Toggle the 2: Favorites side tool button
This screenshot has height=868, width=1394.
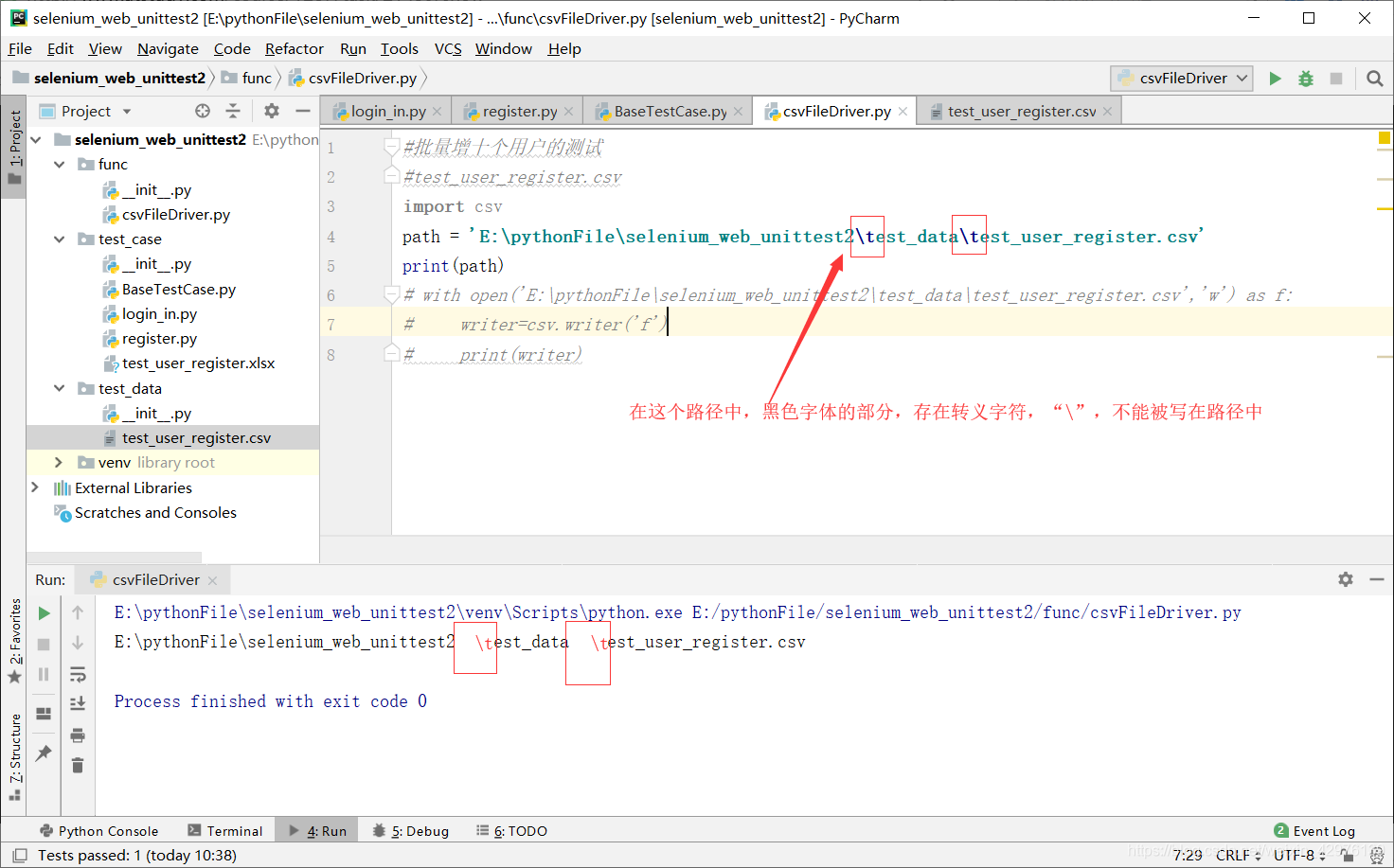14,641
